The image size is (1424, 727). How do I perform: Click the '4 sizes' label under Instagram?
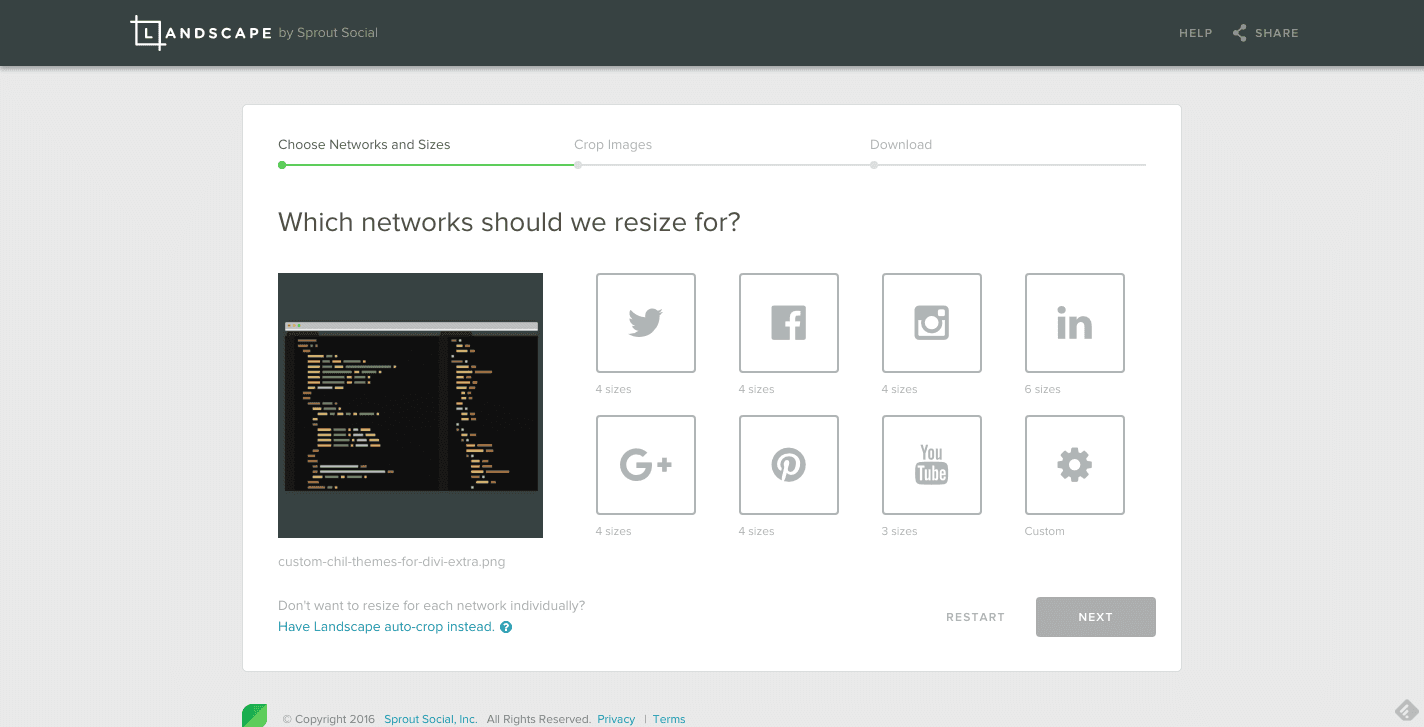[900, 389]
